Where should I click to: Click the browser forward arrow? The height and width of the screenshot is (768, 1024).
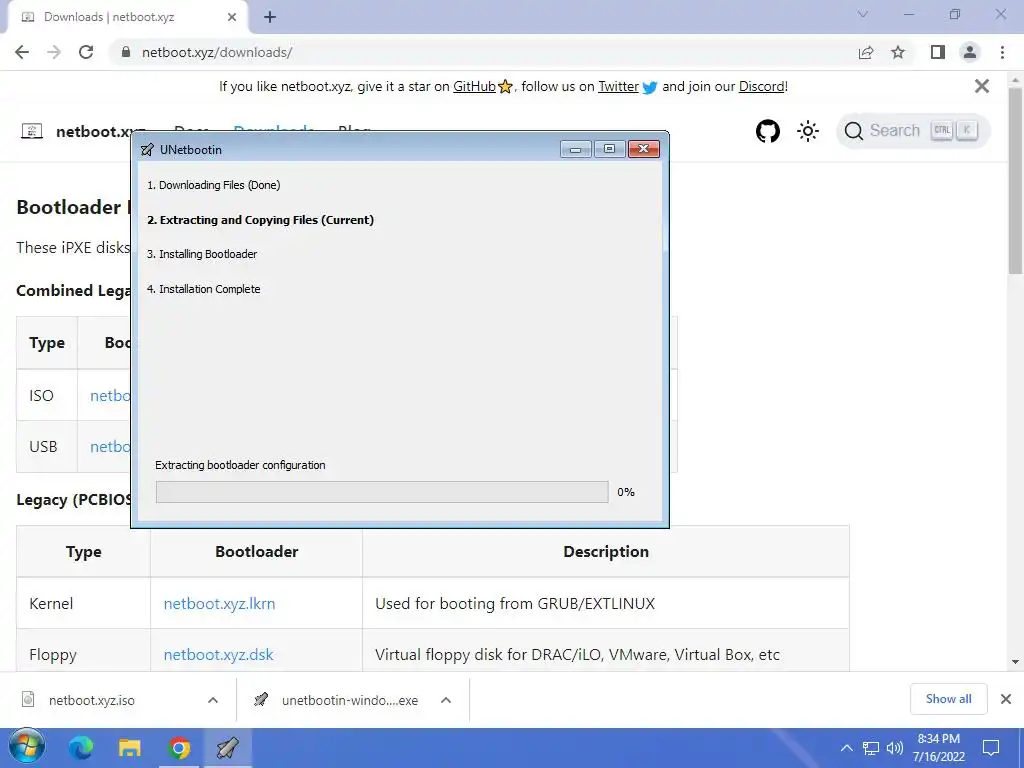pyautogui.click(x=54, y=52)
